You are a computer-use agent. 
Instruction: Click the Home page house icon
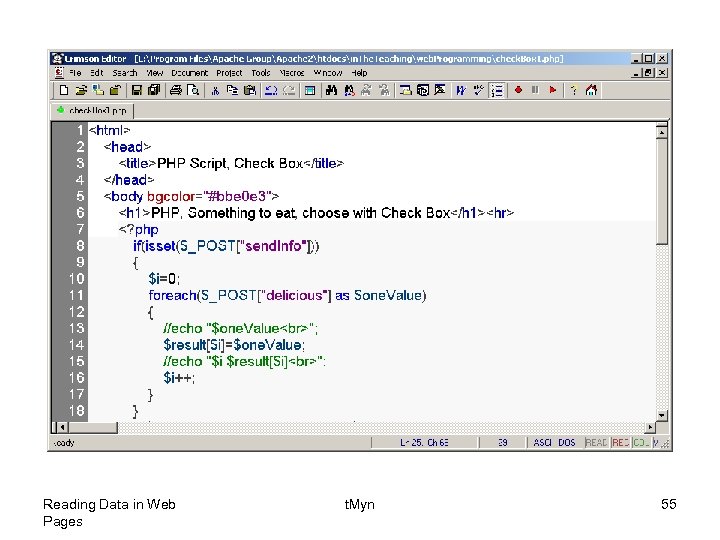pyautogui.click(x=591, y=90)
